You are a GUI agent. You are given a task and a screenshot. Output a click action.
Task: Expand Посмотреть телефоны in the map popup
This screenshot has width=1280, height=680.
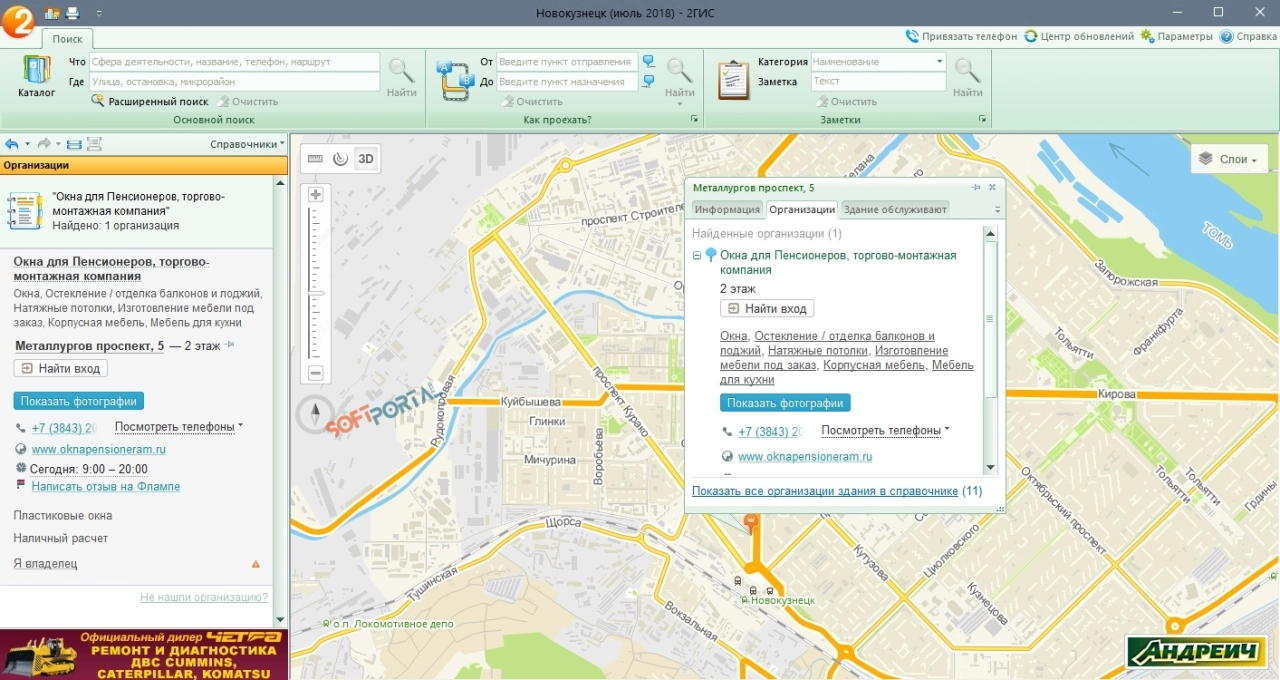[885, 431]
